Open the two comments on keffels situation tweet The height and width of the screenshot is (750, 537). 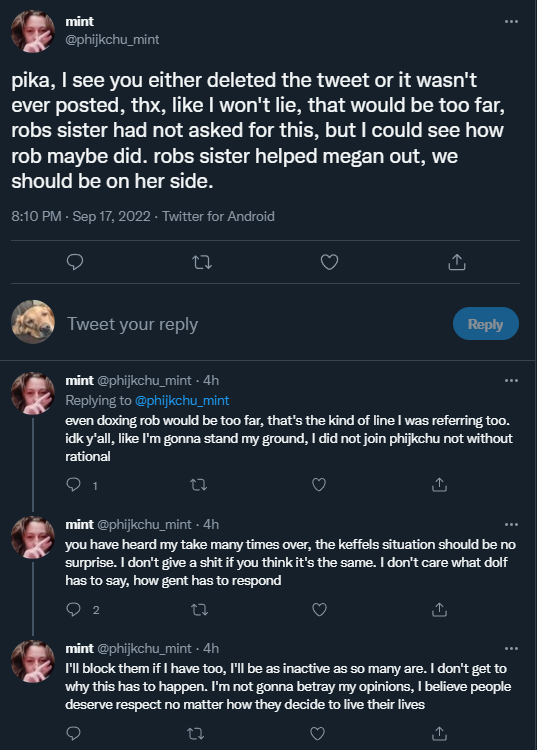(x=82, y=609)
